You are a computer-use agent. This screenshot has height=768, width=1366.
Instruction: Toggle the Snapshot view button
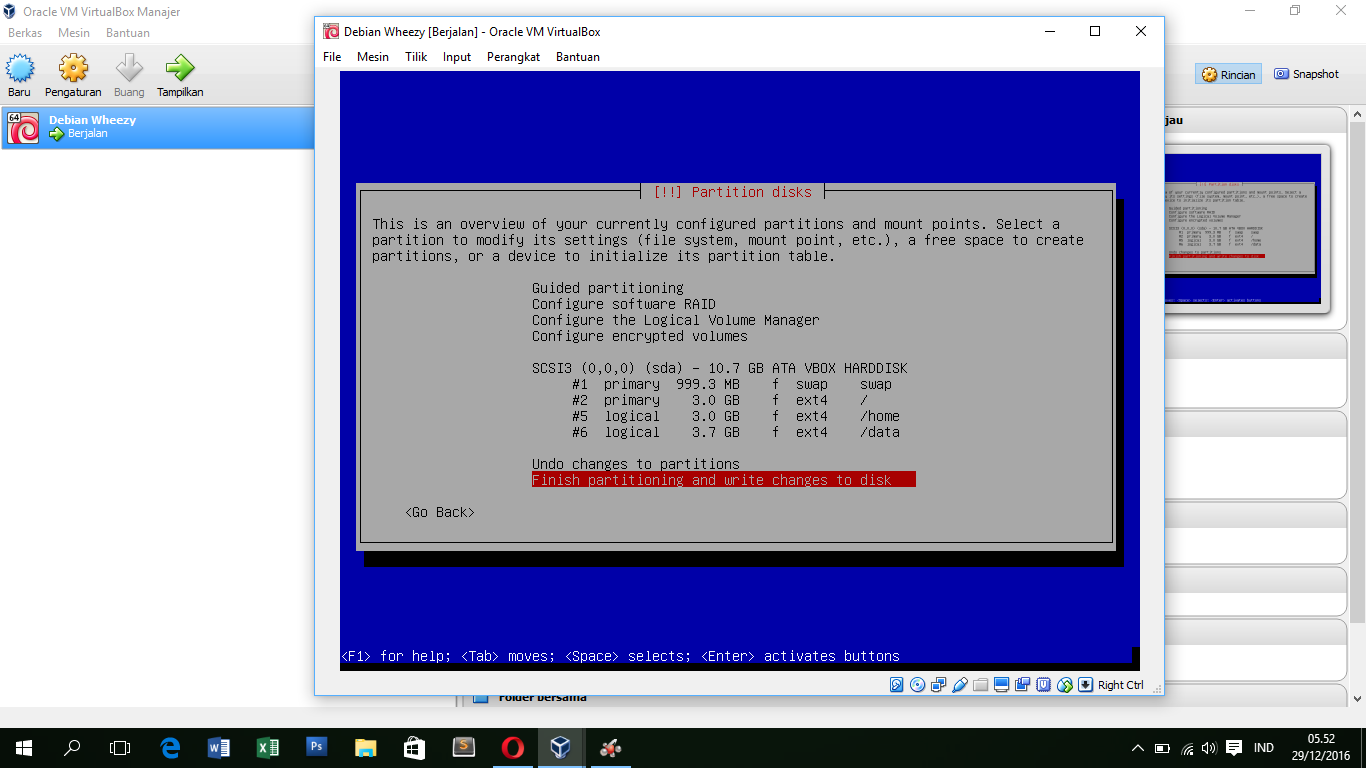click(1306, 74)
